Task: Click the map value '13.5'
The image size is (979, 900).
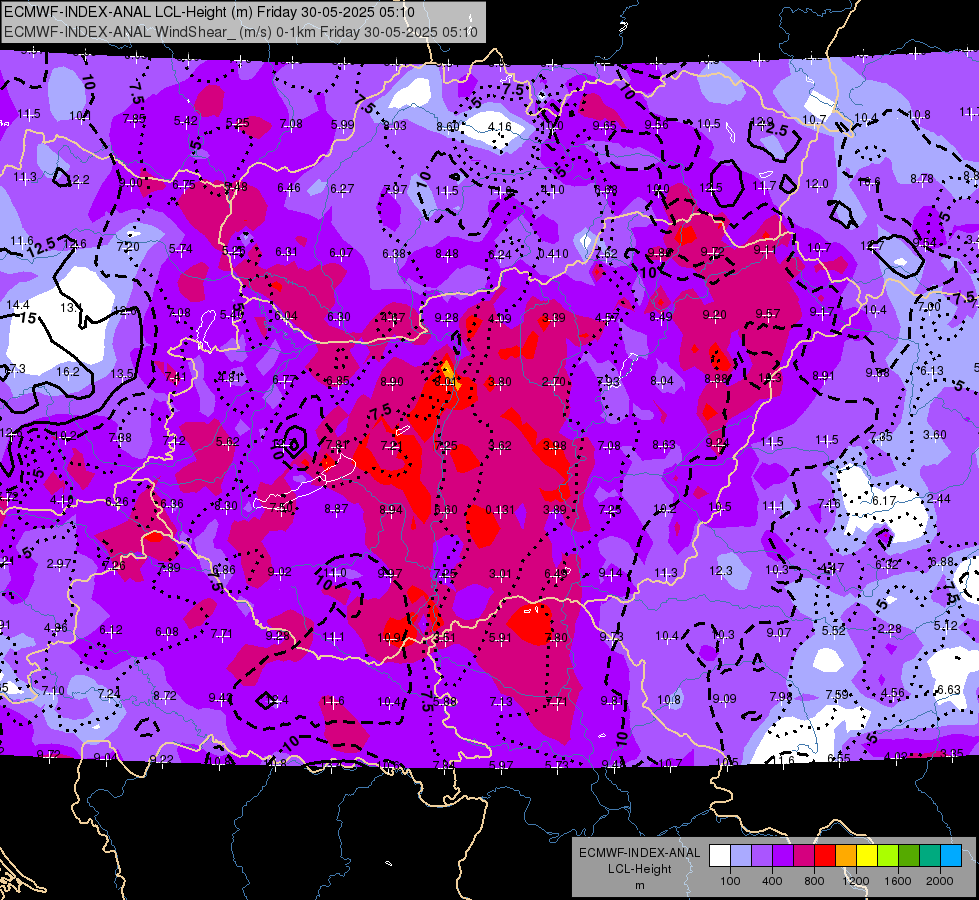Action: click(x=122, y=374)
